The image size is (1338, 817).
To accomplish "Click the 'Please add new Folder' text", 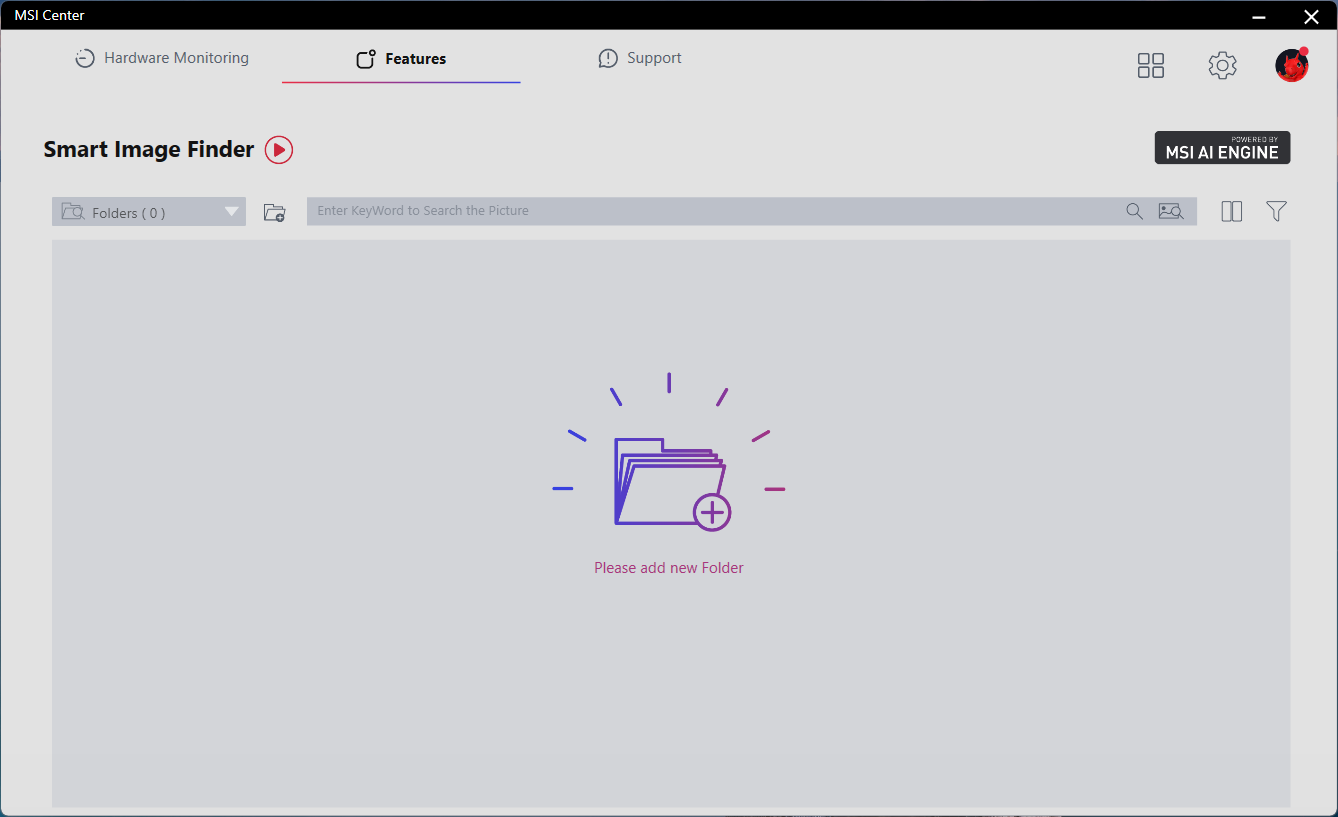I will [669, 568].
